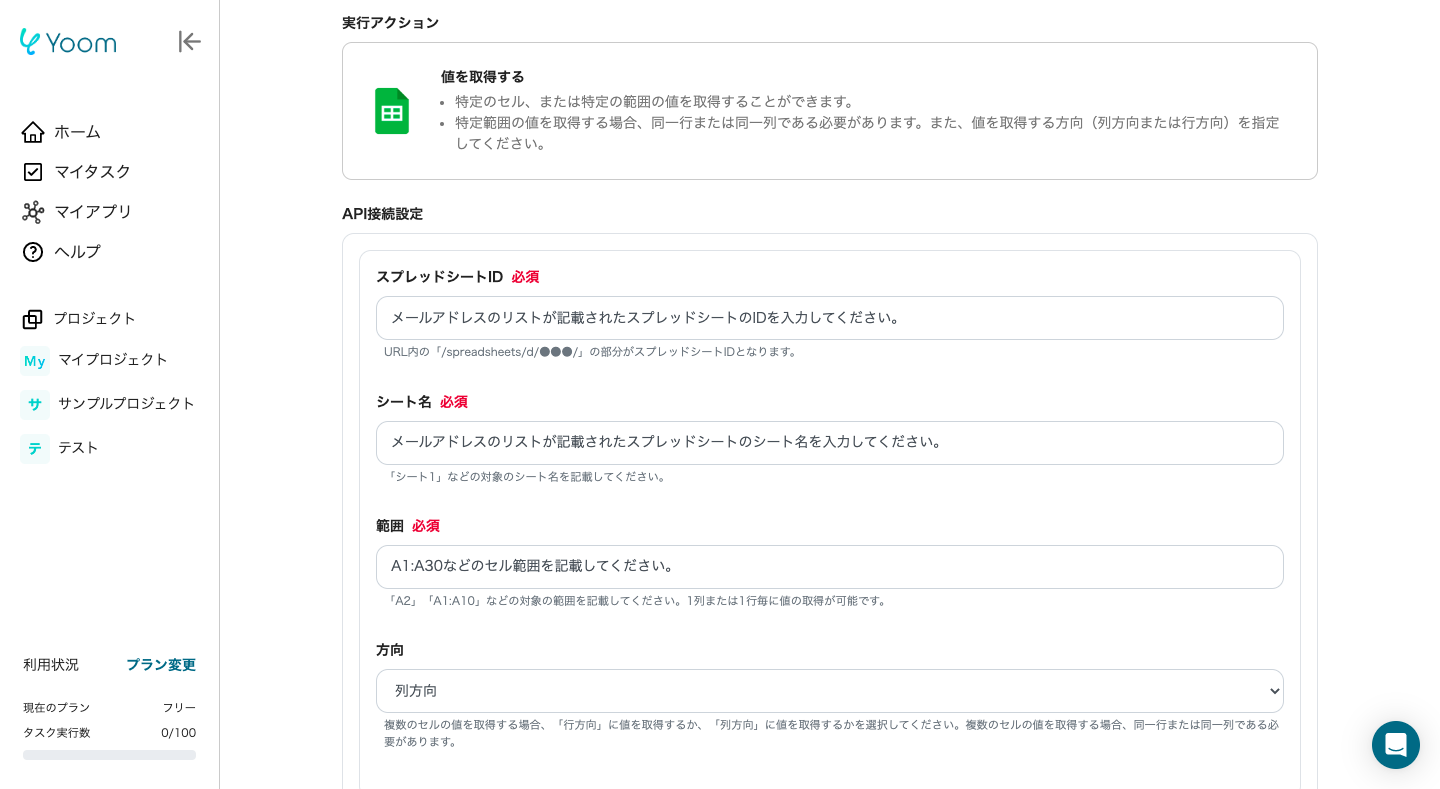This screenshot has height=789, width=1440.
Task: Open サンプルプロジェクト in sidebar
Action: [126, 404]
